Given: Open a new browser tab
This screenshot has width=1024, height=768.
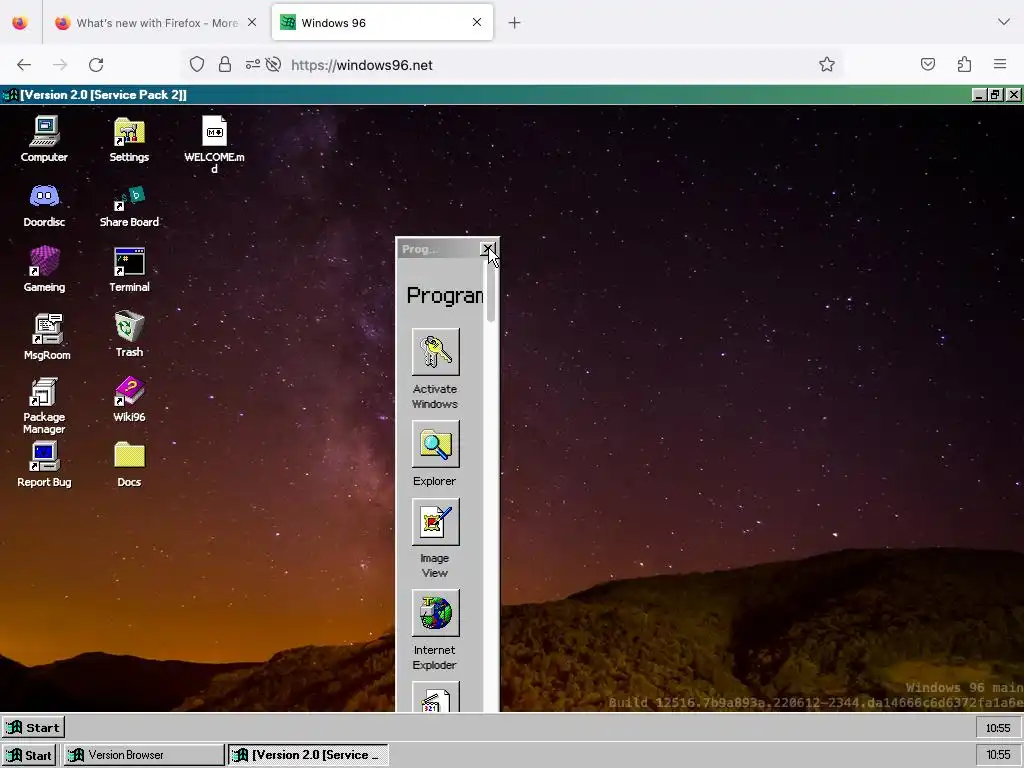Looking at the screenshot, I should [x=515, y=23].
